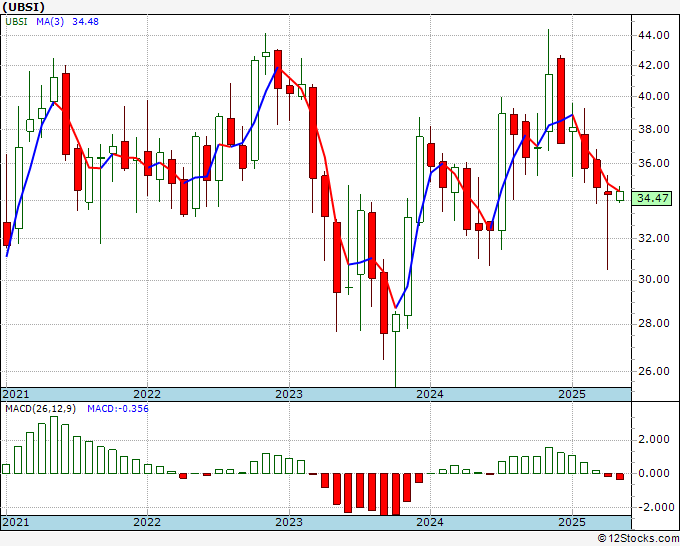Viewport: 680px width, 546px height.
Task: Click the MA(3) legend label
Action: pos(50,21)
